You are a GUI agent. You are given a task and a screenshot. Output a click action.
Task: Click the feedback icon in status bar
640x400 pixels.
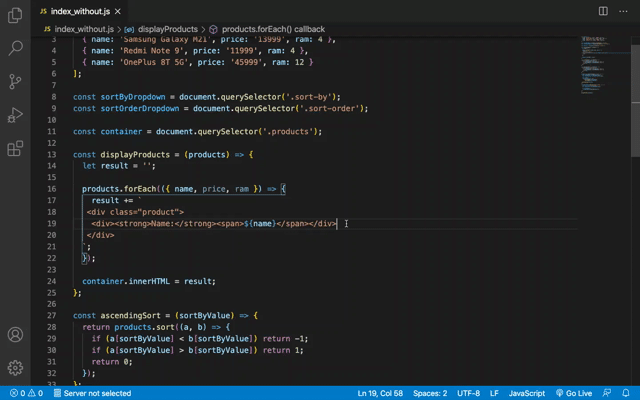click(x=607, y=393)
